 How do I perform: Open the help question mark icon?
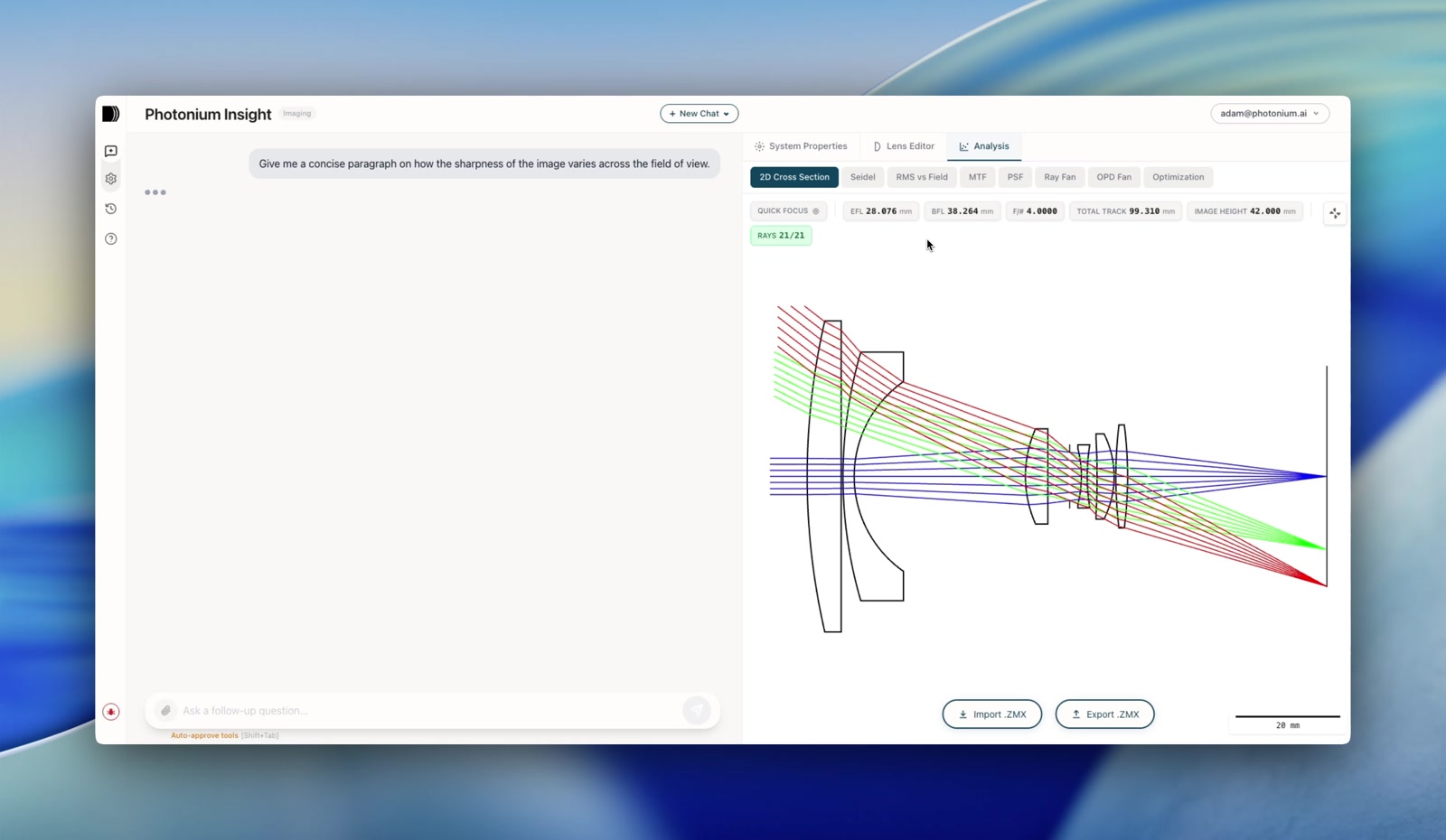pos(111,238)
